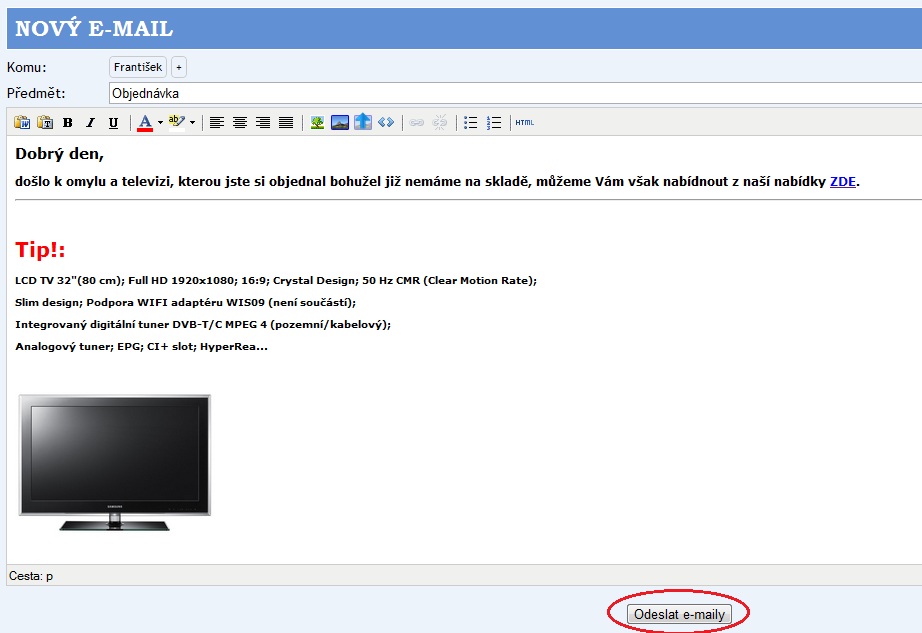Toggle italic text formatting
Image resolution: width=922 pixels, height=633 pixels.
click(x=90, y=123)
